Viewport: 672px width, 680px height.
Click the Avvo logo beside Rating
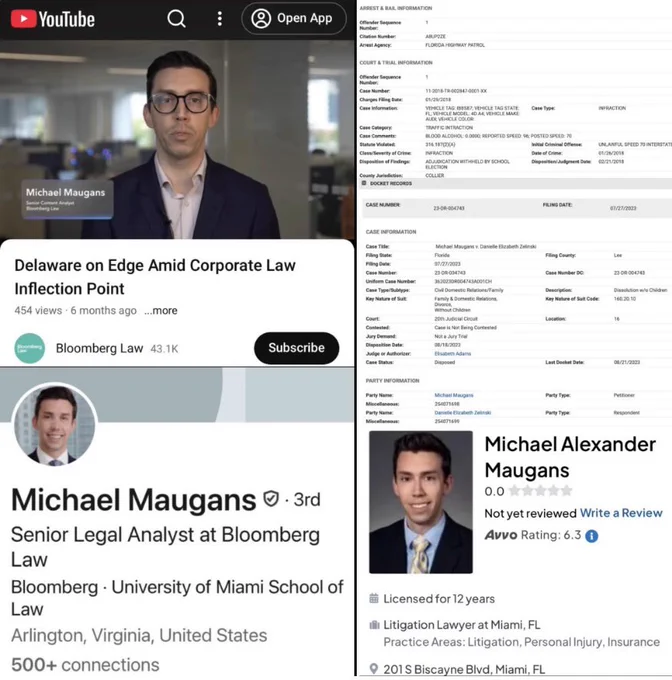click(501, 535)
